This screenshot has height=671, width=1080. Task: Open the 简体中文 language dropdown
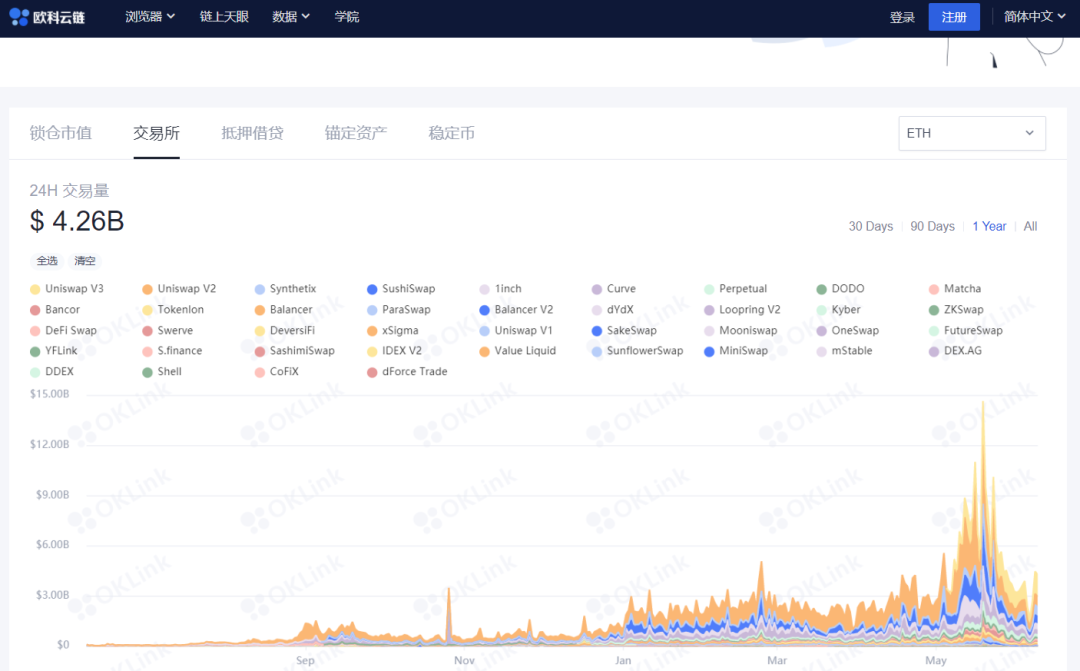point(1028,16)
